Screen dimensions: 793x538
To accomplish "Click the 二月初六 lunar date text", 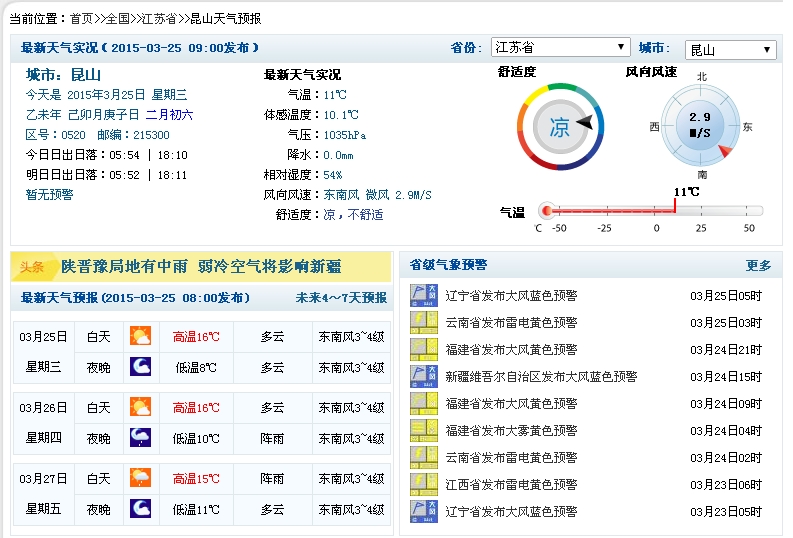I will point(169,115).
